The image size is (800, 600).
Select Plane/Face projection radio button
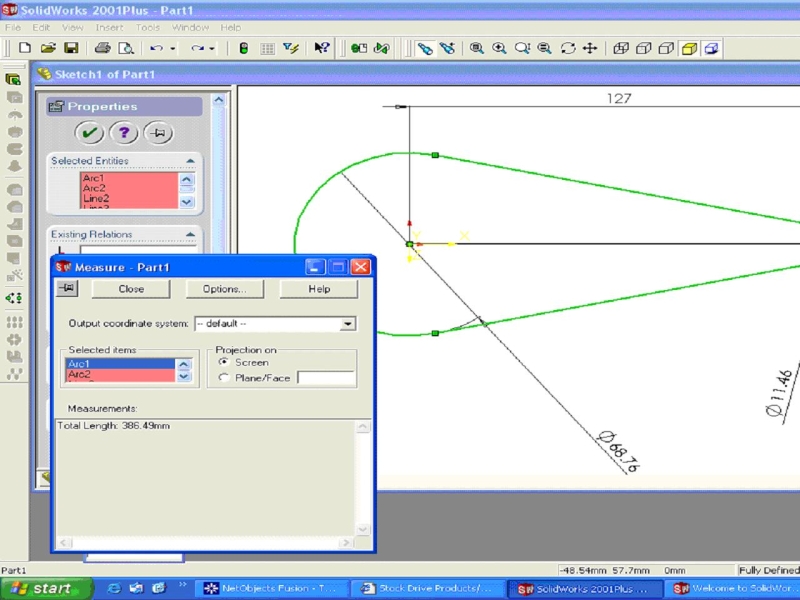click(x=223, y=378)
